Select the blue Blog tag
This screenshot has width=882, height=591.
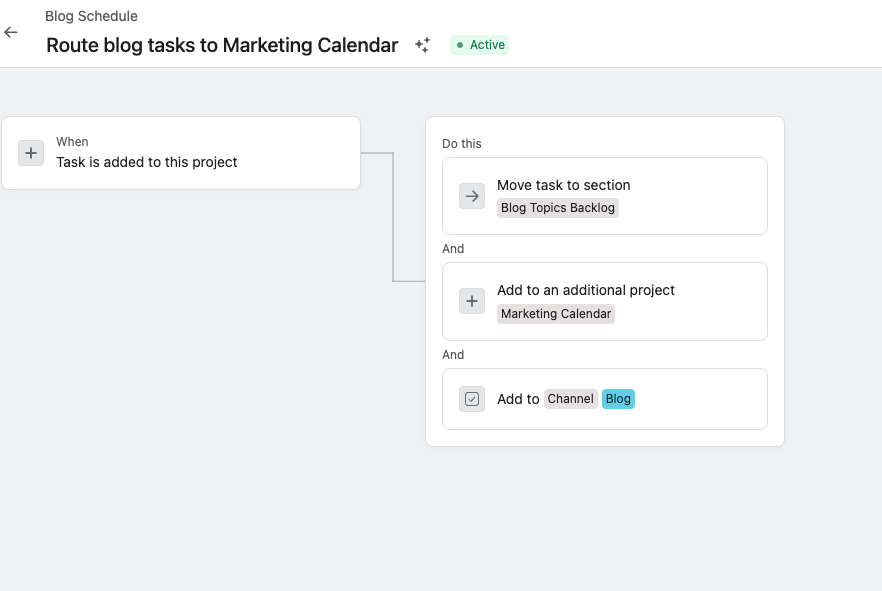tap(618, 398)
